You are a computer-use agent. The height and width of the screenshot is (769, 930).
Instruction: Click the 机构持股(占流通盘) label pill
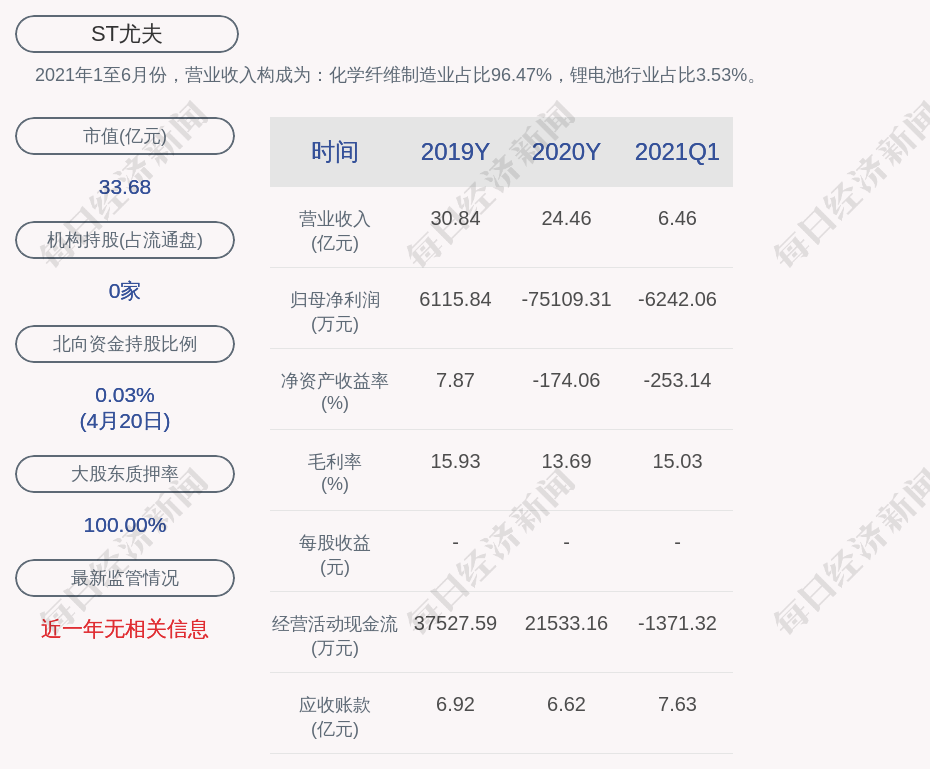pos(125,240)
